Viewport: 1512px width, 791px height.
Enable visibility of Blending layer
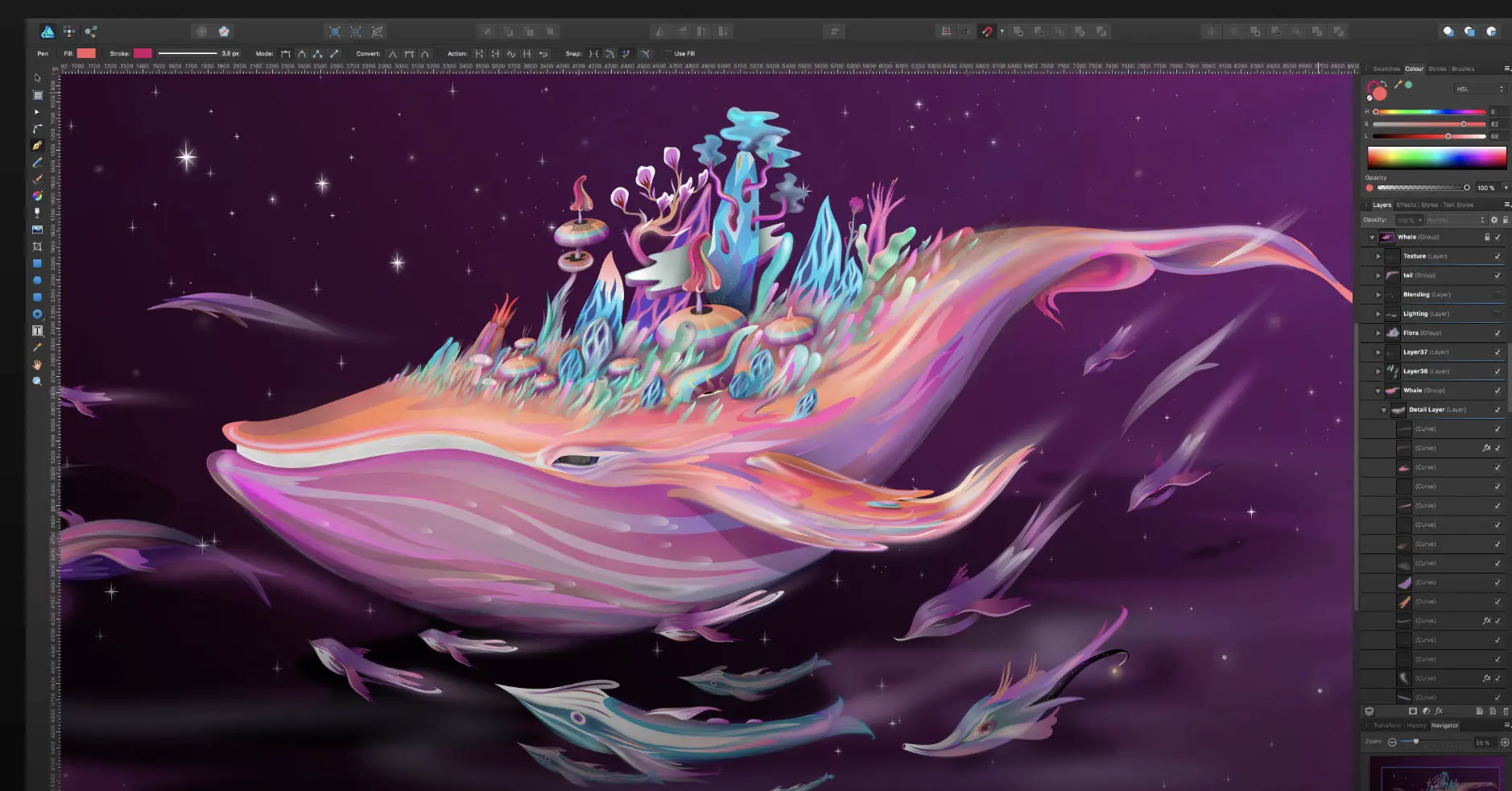[1498, 295]
